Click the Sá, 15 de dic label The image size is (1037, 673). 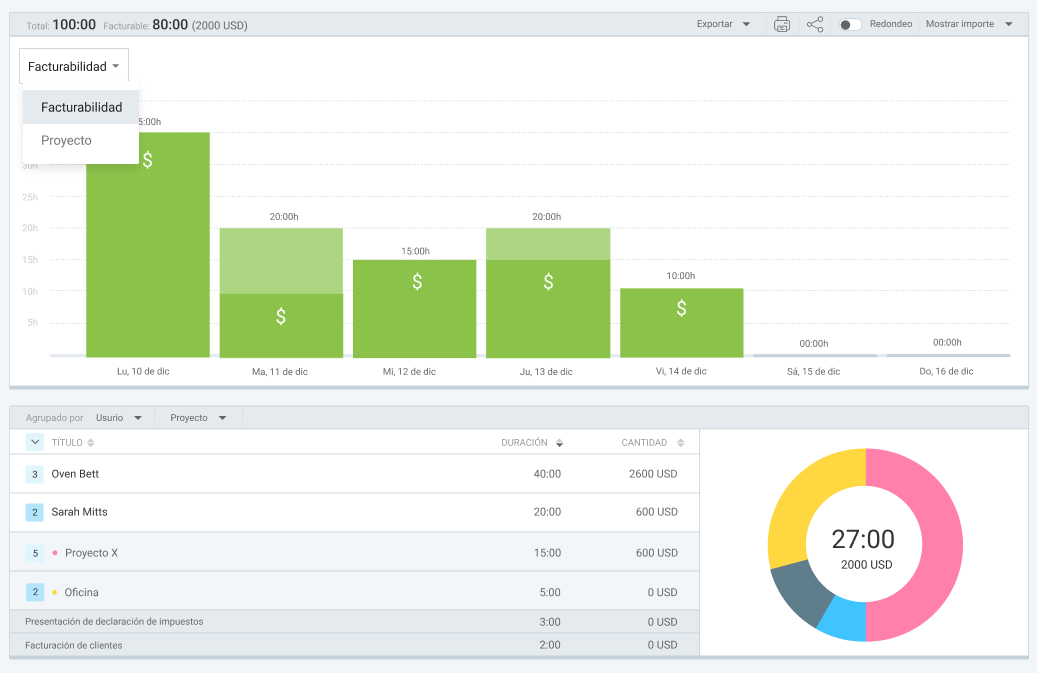[x=813, y=372]
